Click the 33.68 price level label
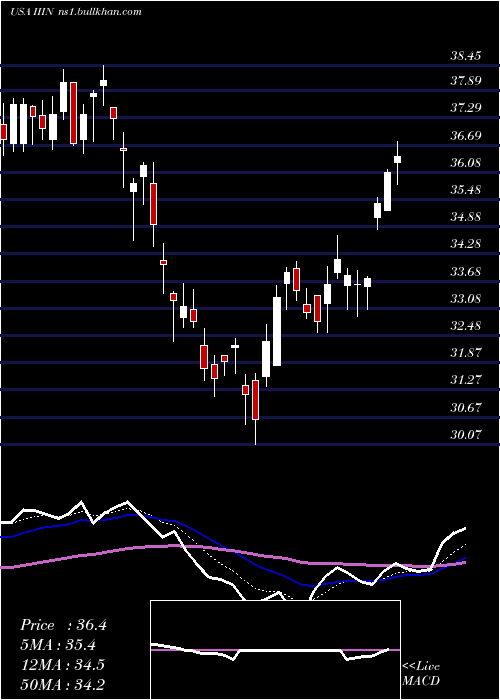The image size is (500, 700). click(x=466, y=271)
